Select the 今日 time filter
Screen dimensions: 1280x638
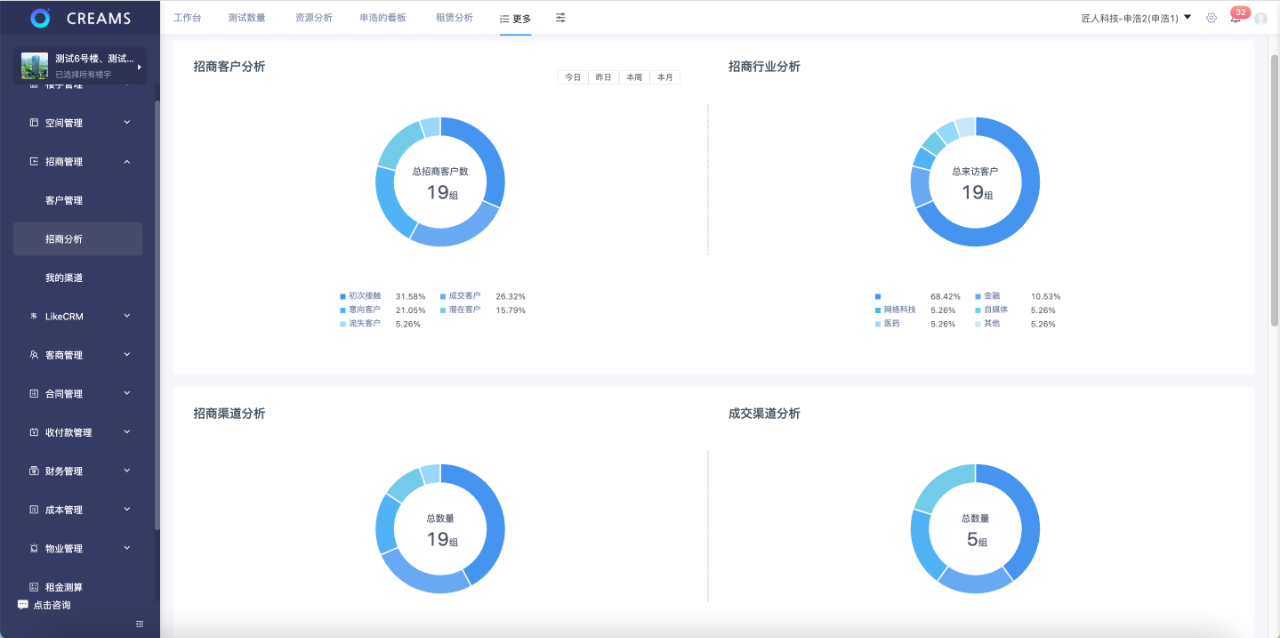tap(572, 77)
